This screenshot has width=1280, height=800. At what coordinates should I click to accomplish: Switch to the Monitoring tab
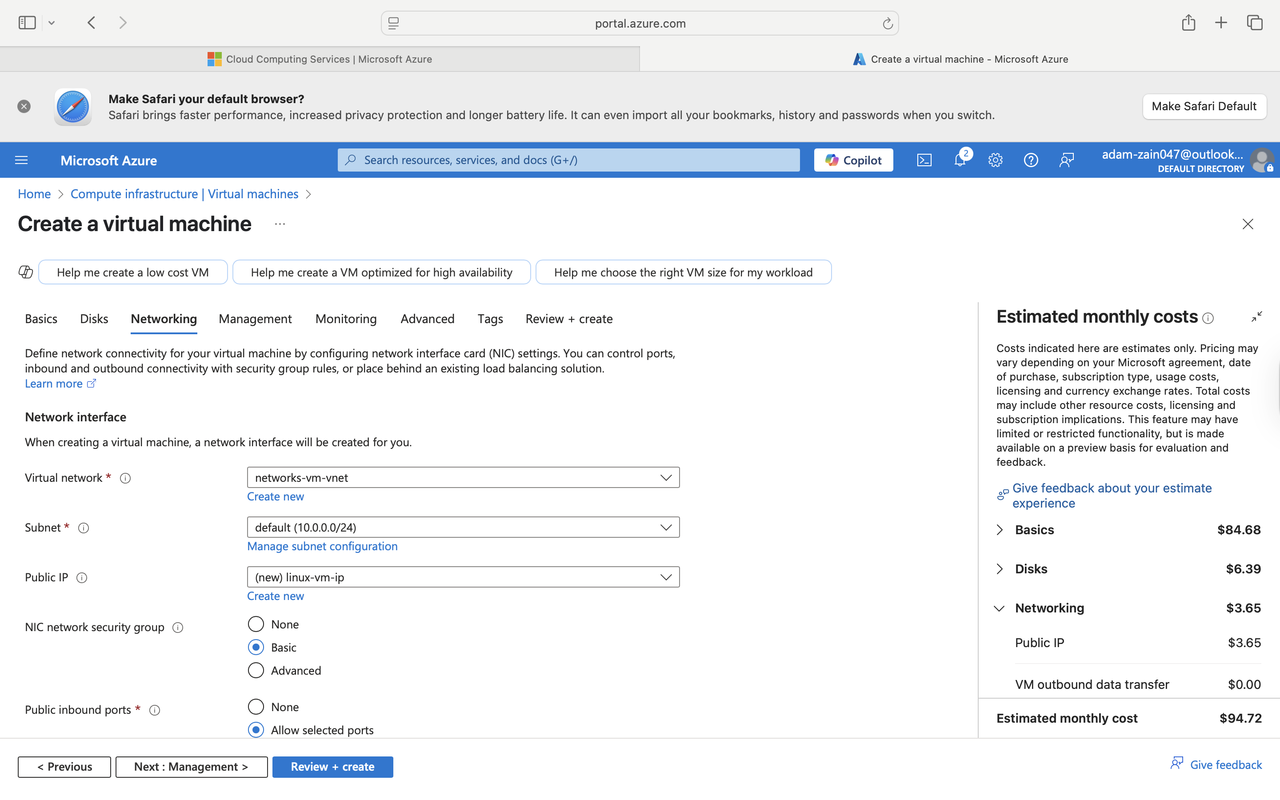tap(346, 319)
